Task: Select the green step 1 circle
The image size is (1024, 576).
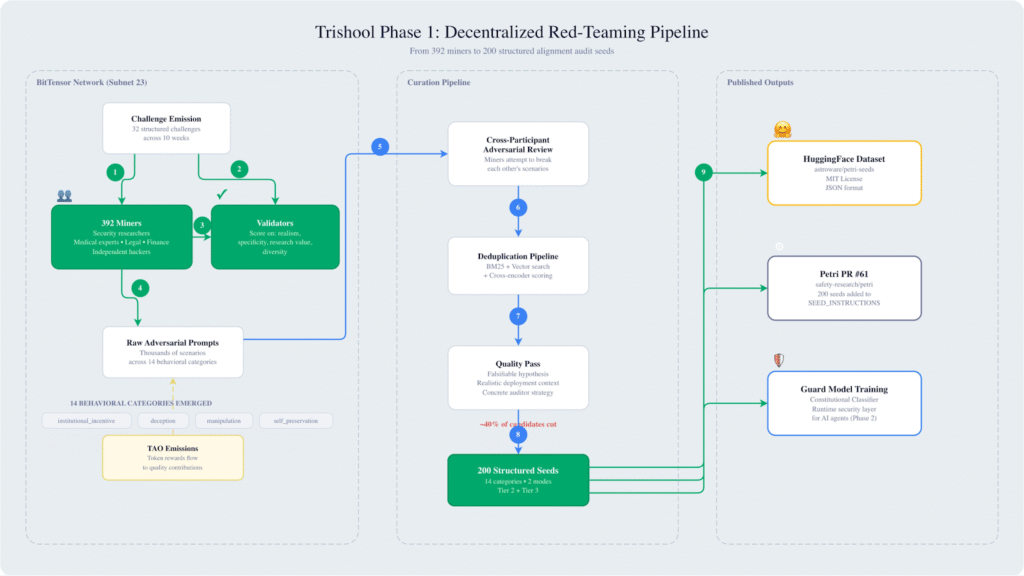Action: [115, 172]
